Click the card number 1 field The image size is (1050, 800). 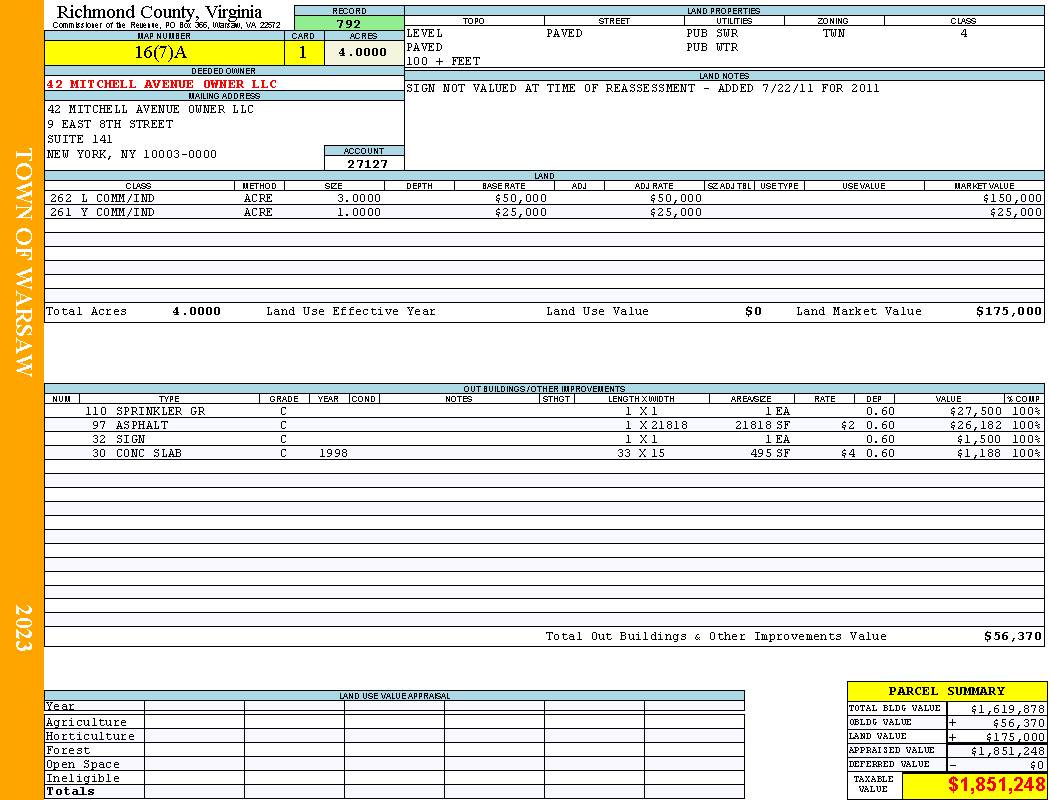(303, 52)
